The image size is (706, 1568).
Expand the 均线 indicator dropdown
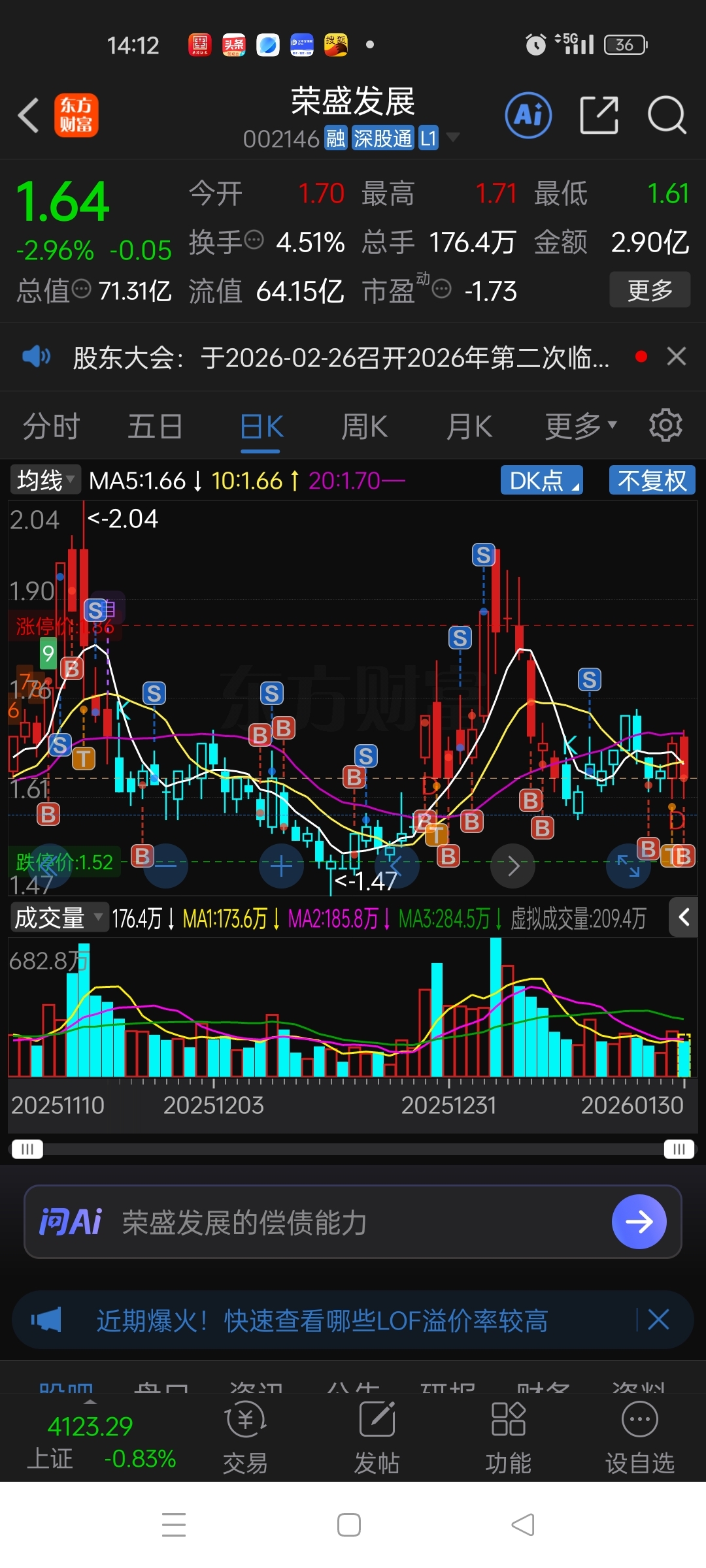coord(44,480)
